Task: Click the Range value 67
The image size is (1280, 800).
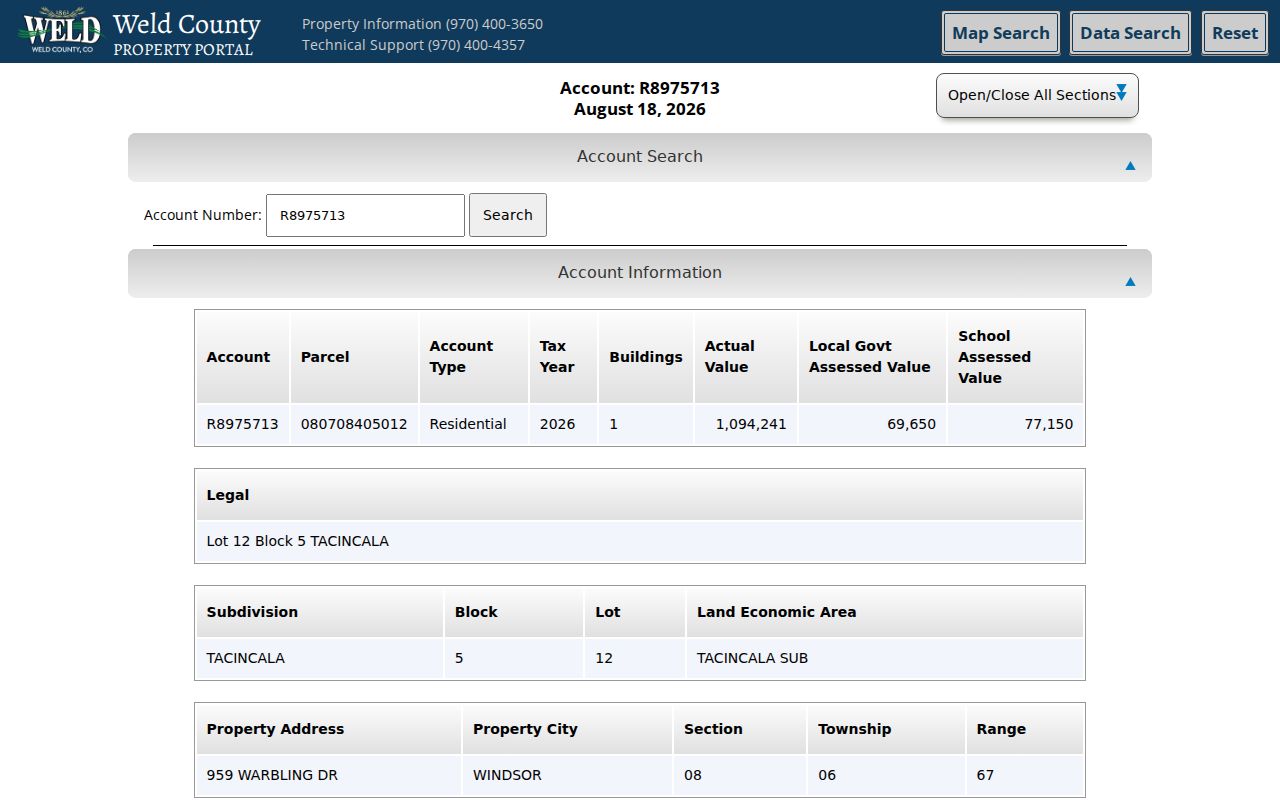Action: (x=985, y=775)
